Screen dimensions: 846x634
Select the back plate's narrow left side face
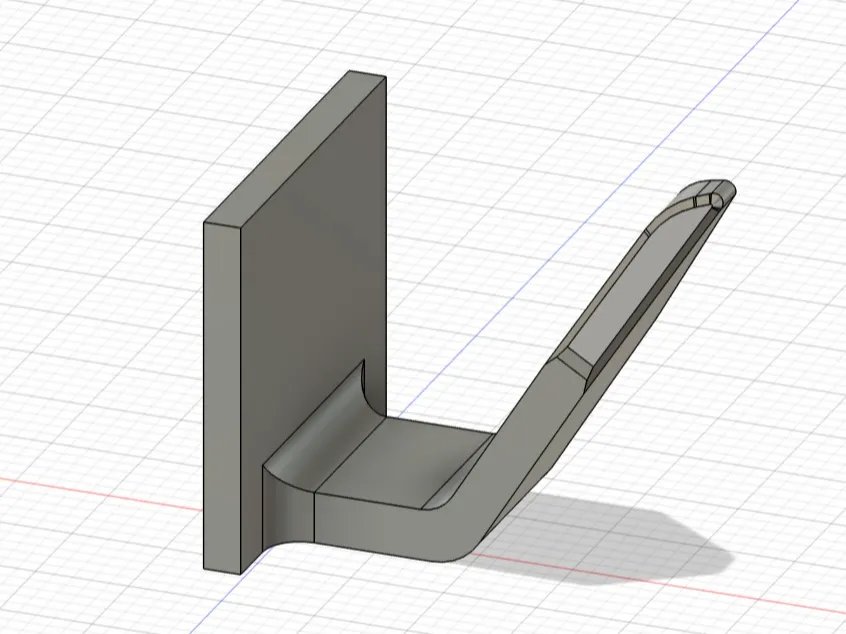coord(222,397)
